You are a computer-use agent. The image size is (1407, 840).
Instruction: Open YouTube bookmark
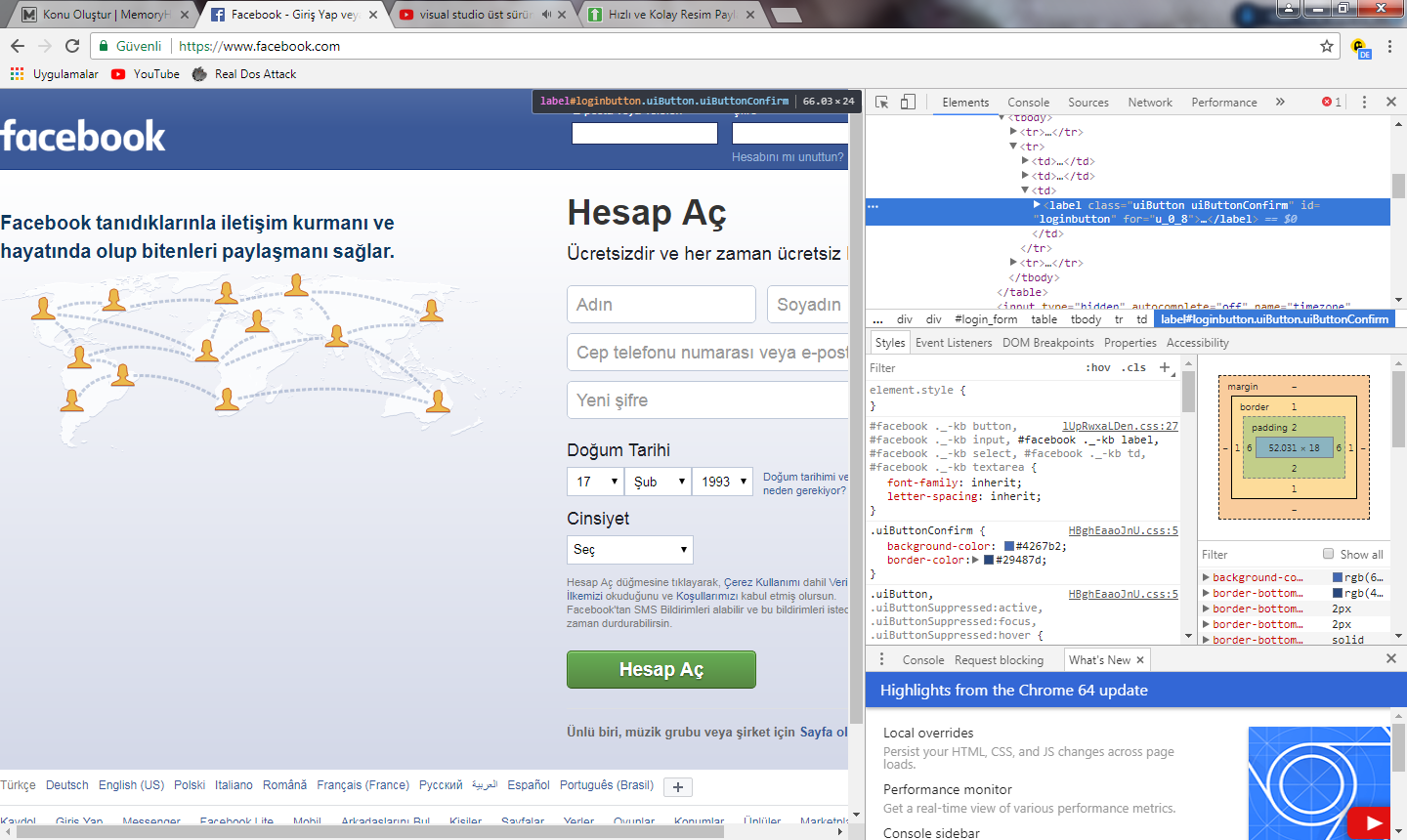coord(146,74)
